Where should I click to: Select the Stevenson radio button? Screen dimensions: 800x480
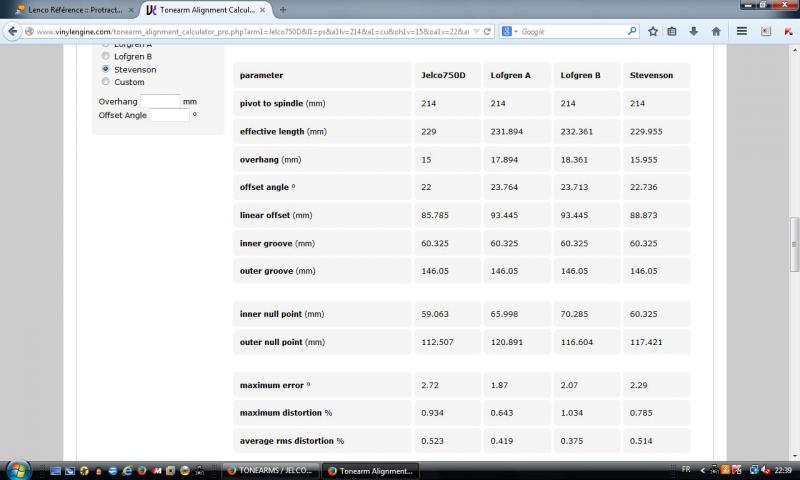coord(106,69)
